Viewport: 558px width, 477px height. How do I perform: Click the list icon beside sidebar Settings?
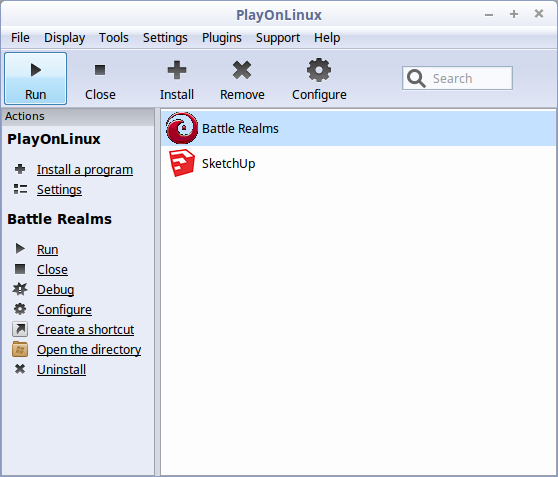pos(20,189)
